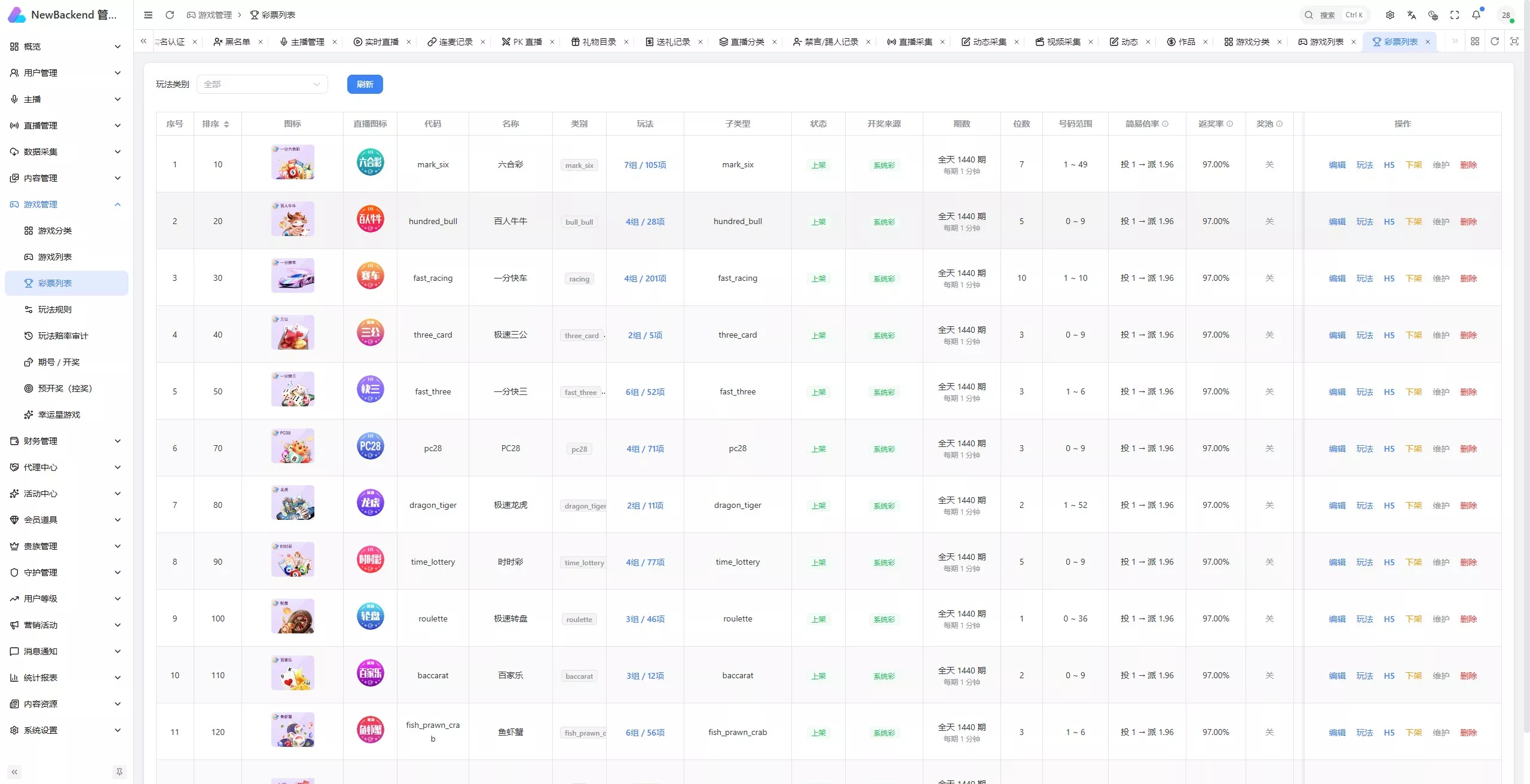Open the language translation icon
This screenshot has height=784, width=1530.
[1412, 15]
